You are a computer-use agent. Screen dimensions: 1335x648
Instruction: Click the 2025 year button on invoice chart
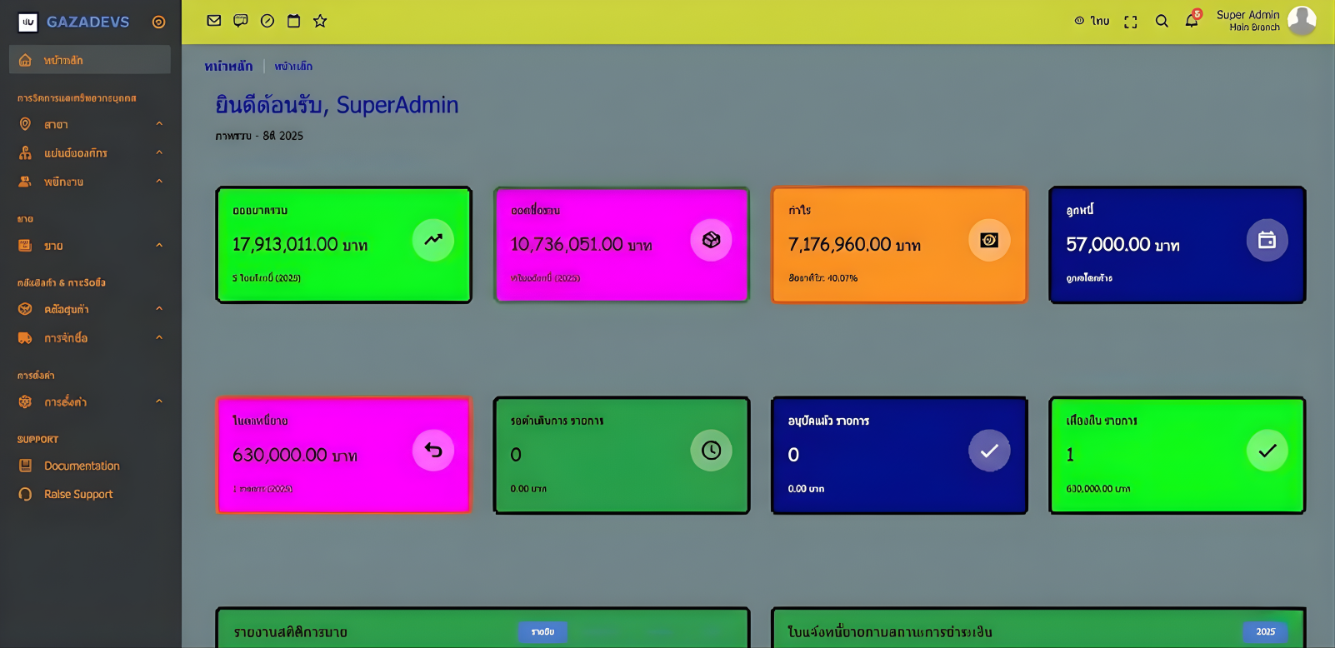(x=1265, y=632)
